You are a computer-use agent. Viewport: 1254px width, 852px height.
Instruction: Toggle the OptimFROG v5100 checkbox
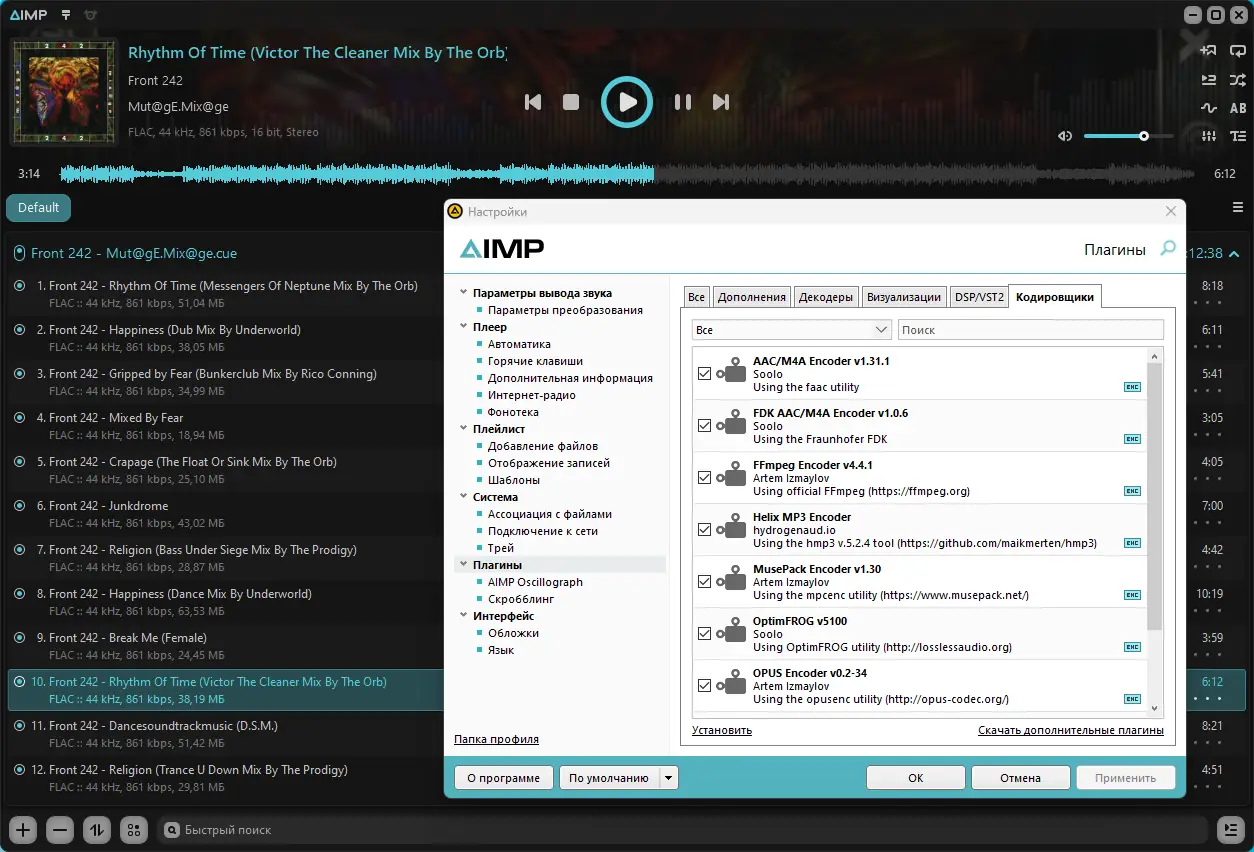[704, 633]
